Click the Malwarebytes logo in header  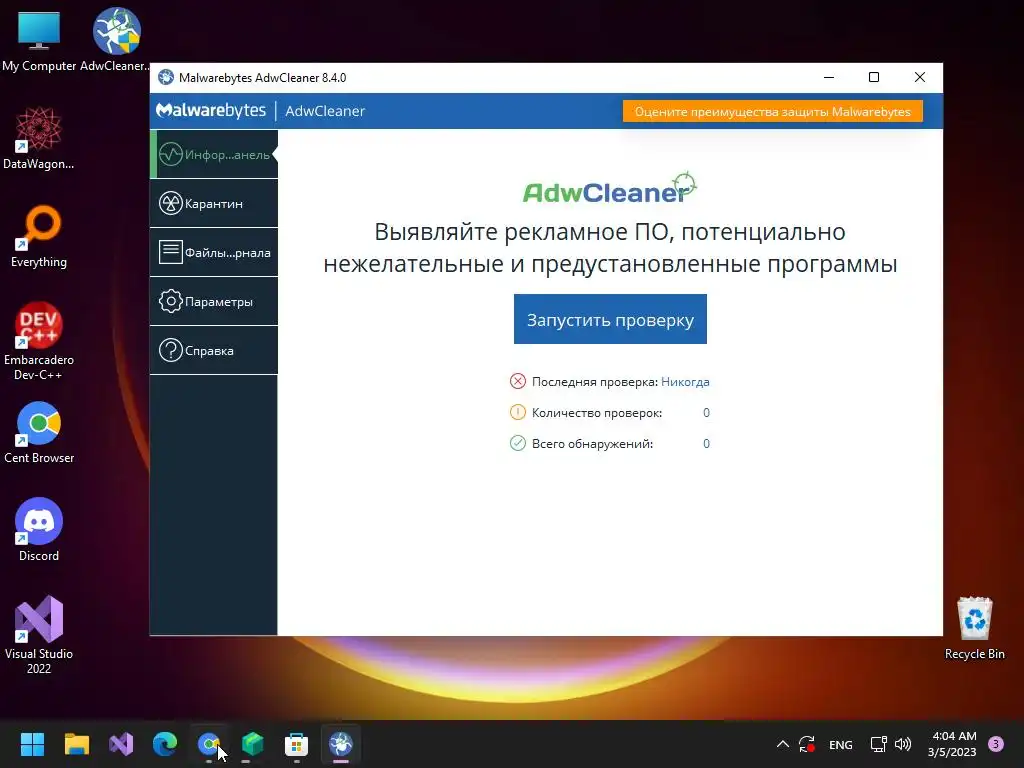[211, 110]
